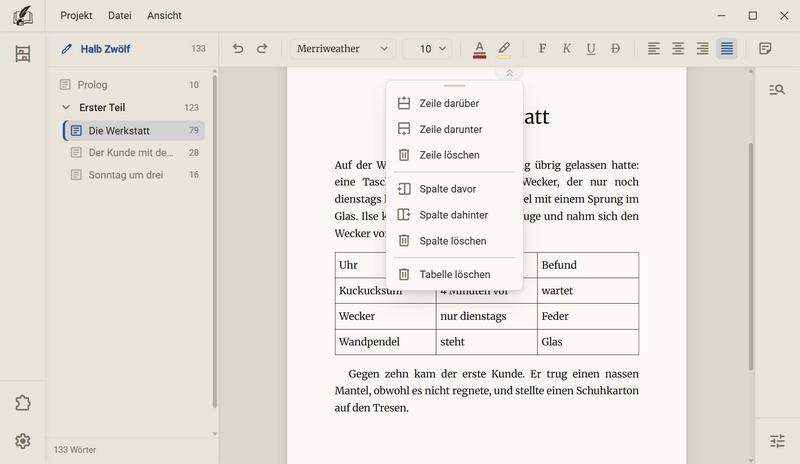
Task: Collapse the toolbar with the double chevron
Action: click(509, 73)
